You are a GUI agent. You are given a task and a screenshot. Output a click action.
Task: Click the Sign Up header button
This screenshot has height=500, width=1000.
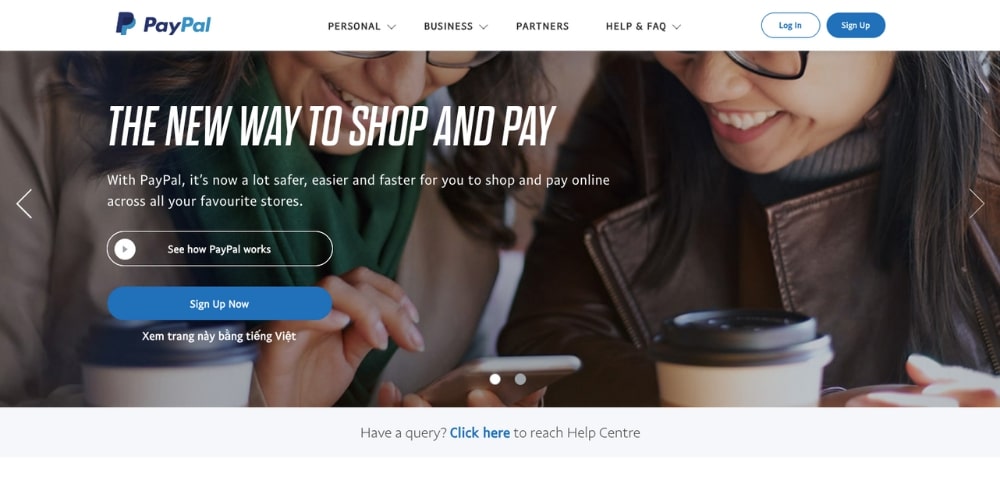(x=855, y=26)
